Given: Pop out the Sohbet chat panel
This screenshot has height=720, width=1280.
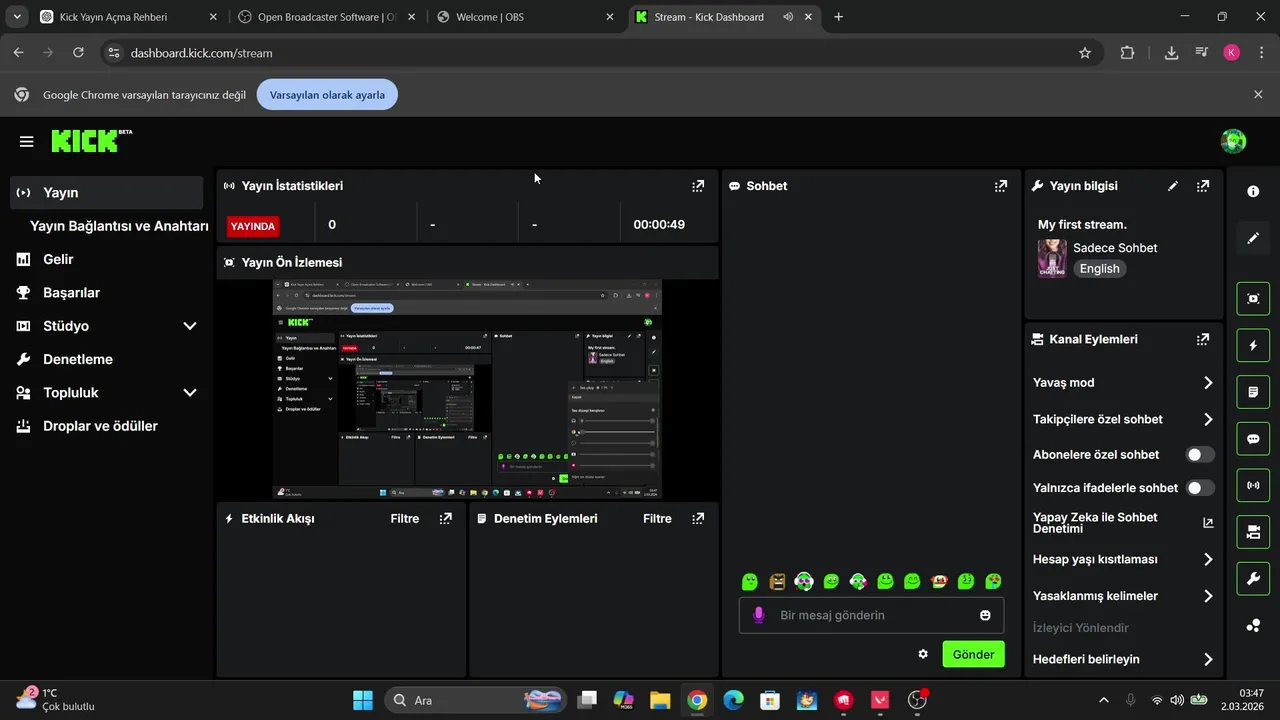Looking at the screenshot, I should [x=1000, y=186].
